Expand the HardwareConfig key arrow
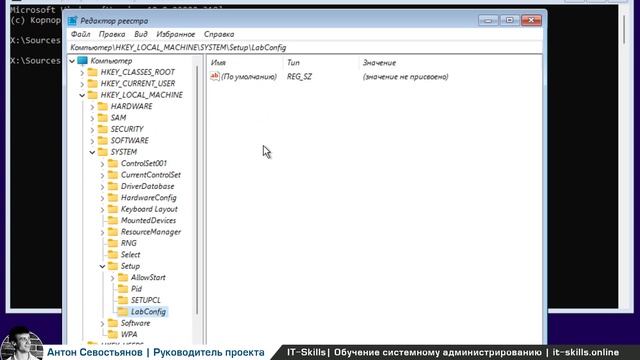 (x=102, y=198)
